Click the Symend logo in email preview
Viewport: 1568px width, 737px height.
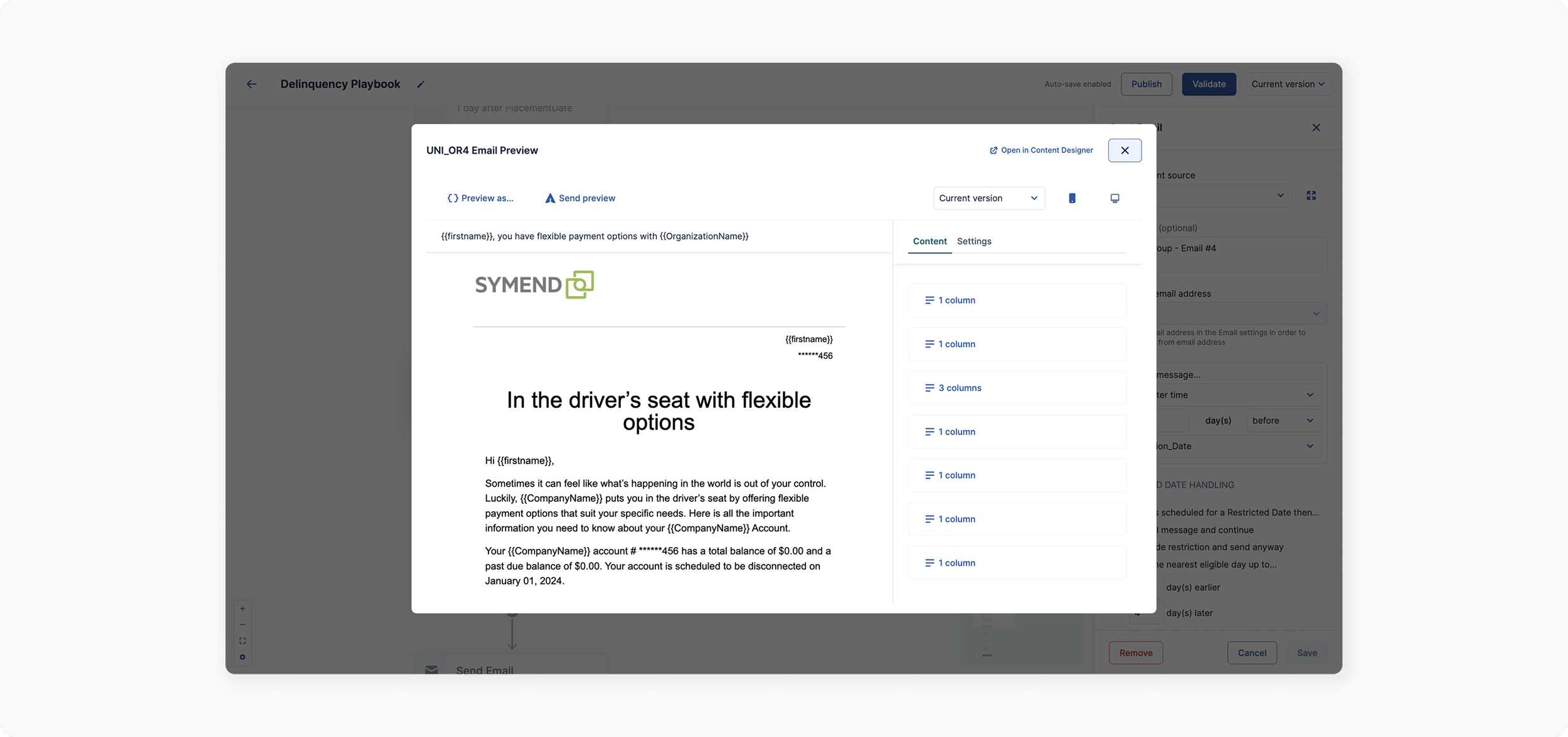(x=534, y=285)
